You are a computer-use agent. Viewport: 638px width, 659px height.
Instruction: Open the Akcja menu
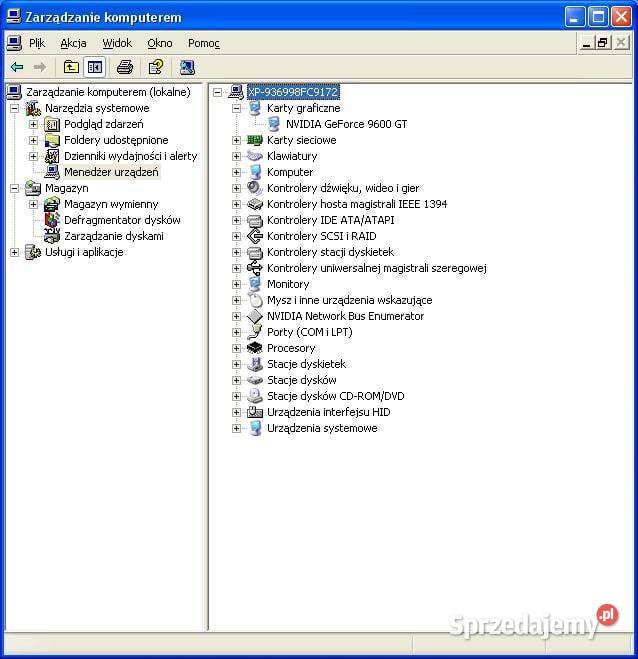(73, 43)
